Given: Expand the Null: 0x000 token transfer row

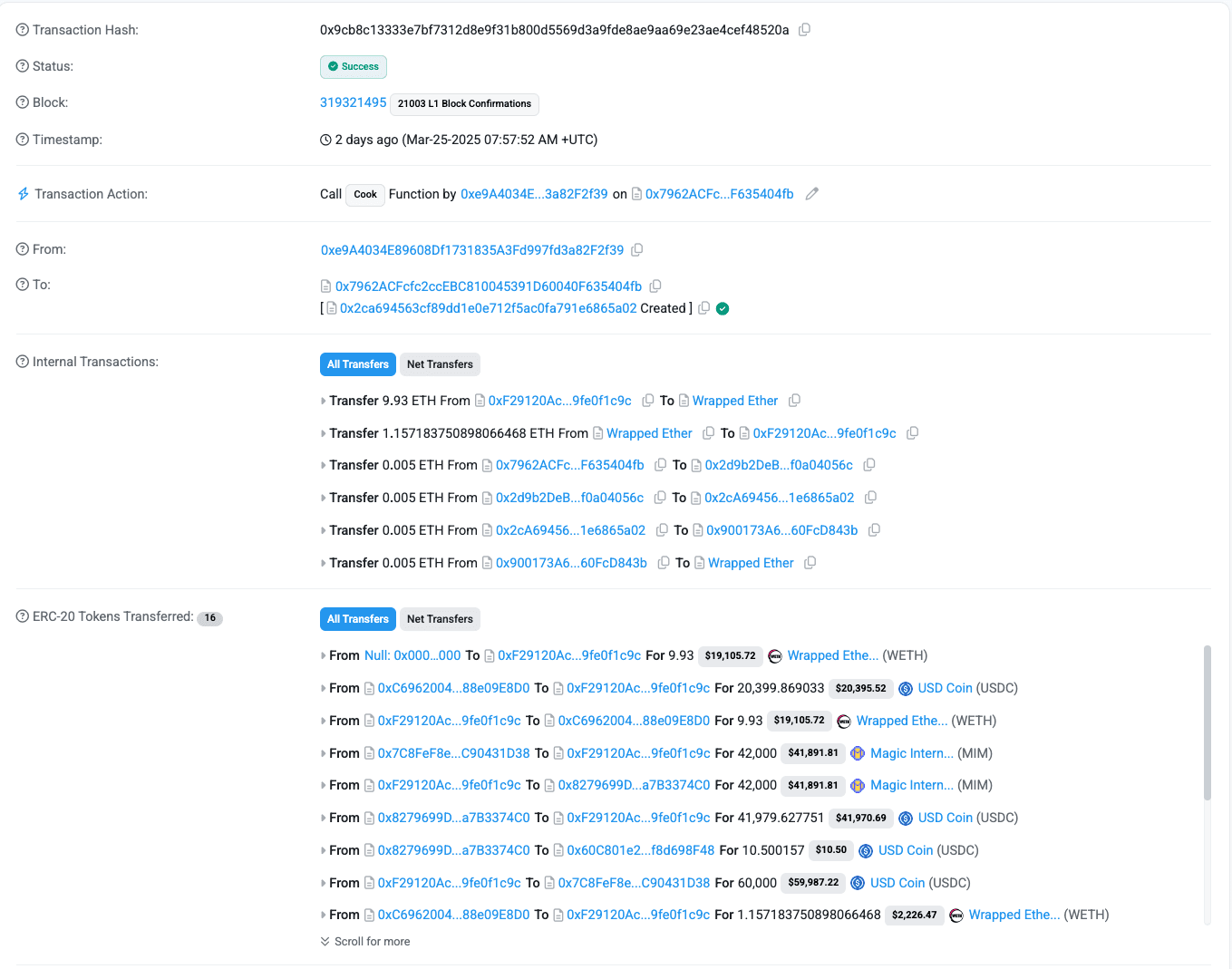Looking at the screenshot, I should point(324,656).
